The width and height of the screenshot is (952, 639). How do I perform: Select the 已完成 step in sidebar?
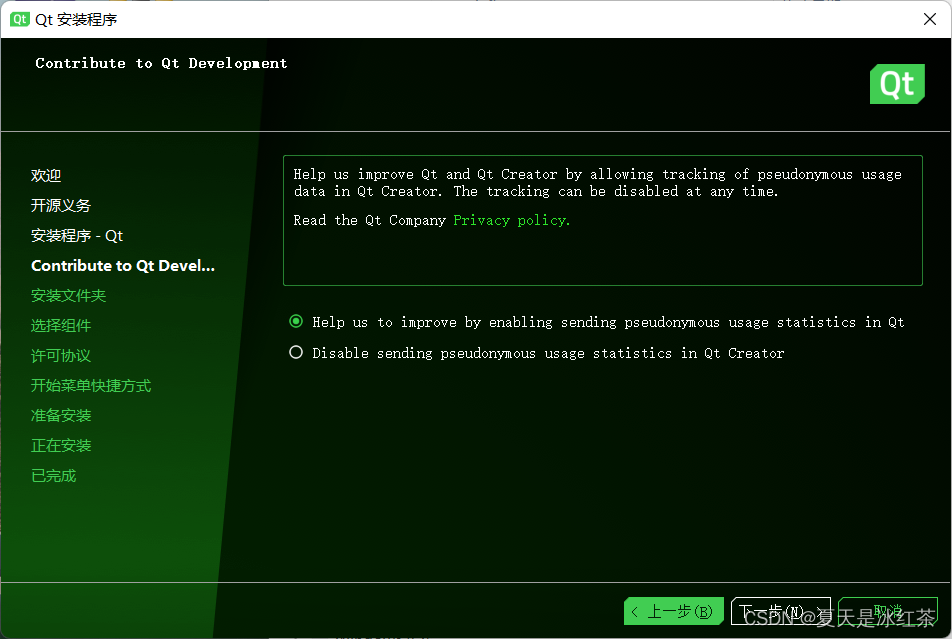(x=53, y=476)
